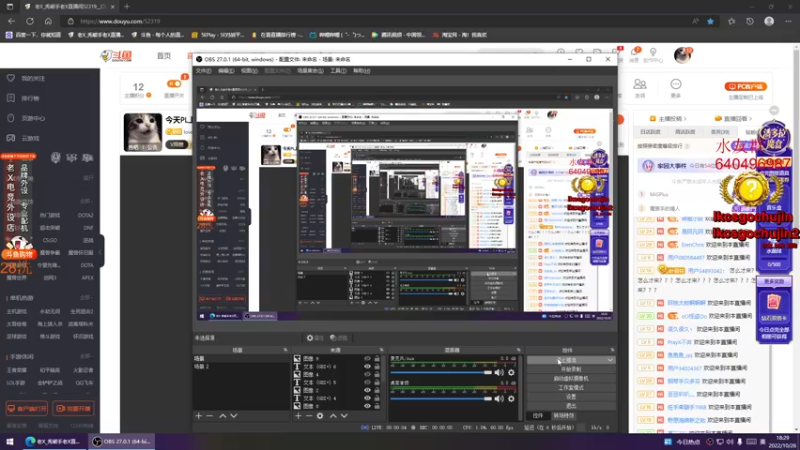Expand the 直播回看 section on the right

[734, 118]
